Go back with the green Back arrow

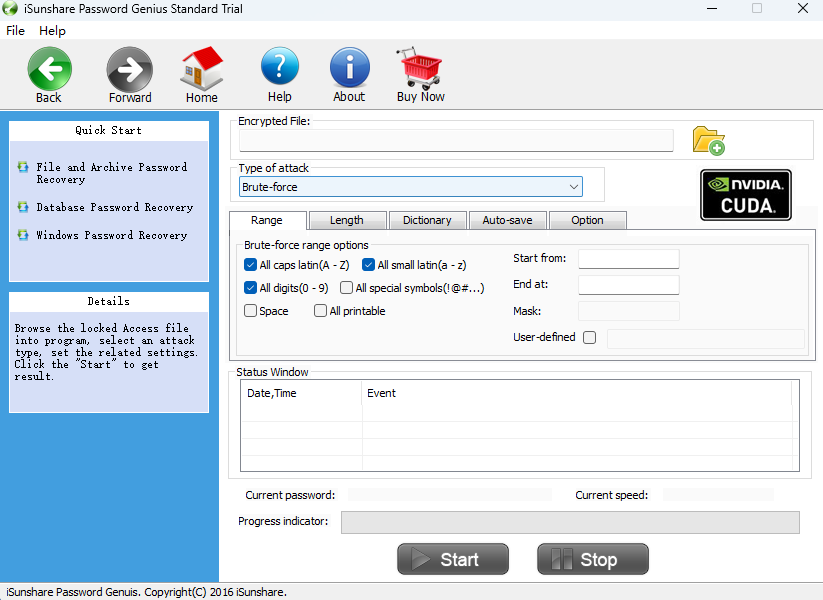click(49, 68)
